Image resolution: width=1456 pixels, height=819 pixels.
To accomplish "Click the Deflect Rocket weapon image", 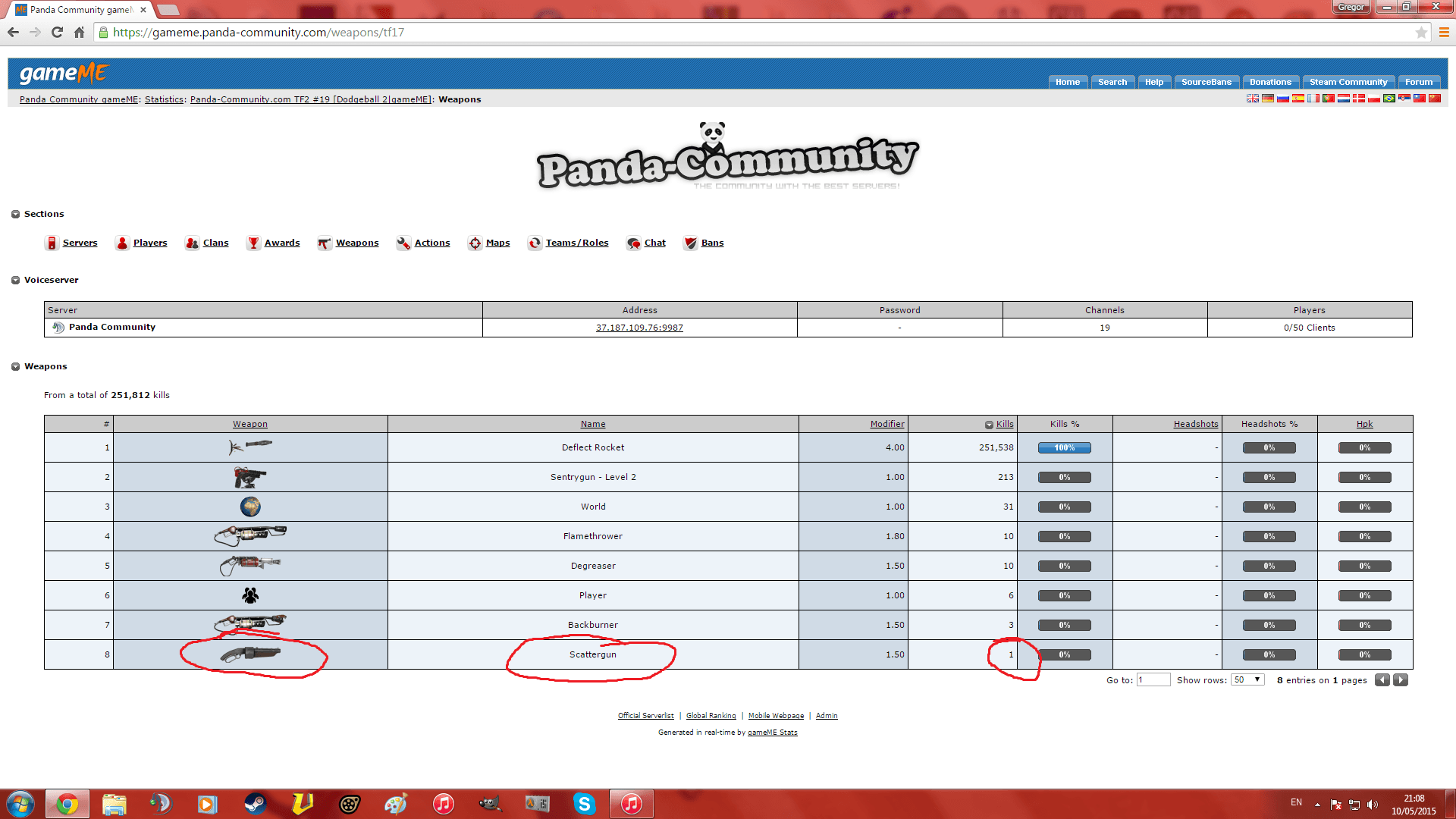I will pyautogui.click(x=250, y=447).
